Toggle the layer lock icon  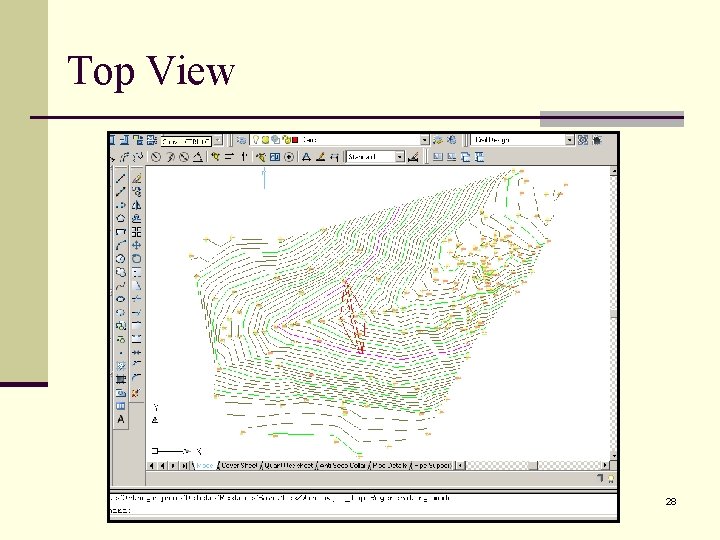pos(287,140)
